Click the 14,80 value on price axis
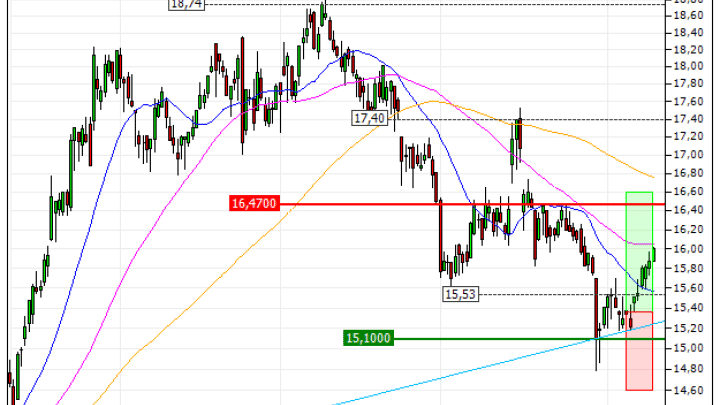This screenshot has height=405, width=720. pos(688,369)
